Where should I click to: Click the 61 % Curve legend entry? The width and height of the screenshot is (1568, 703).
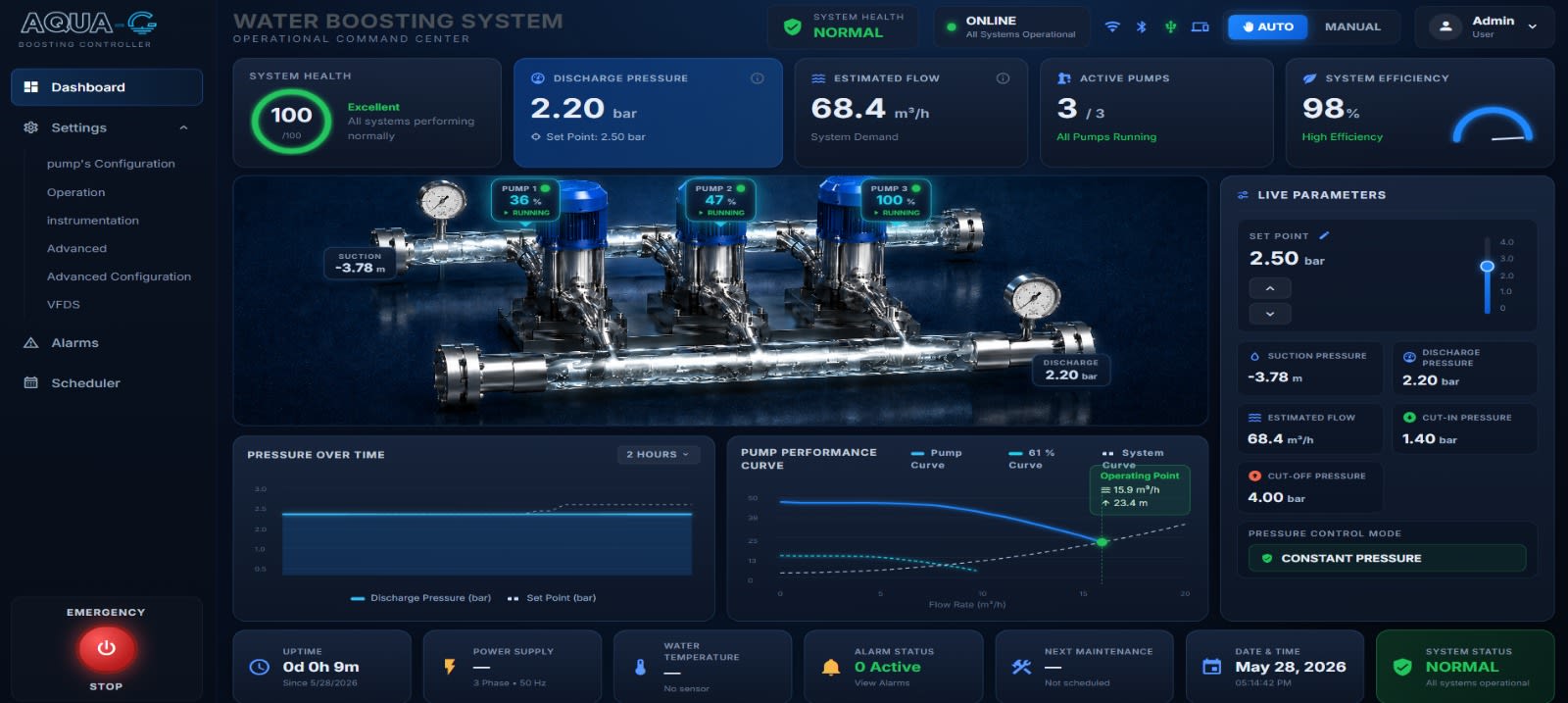point(1032,459)
